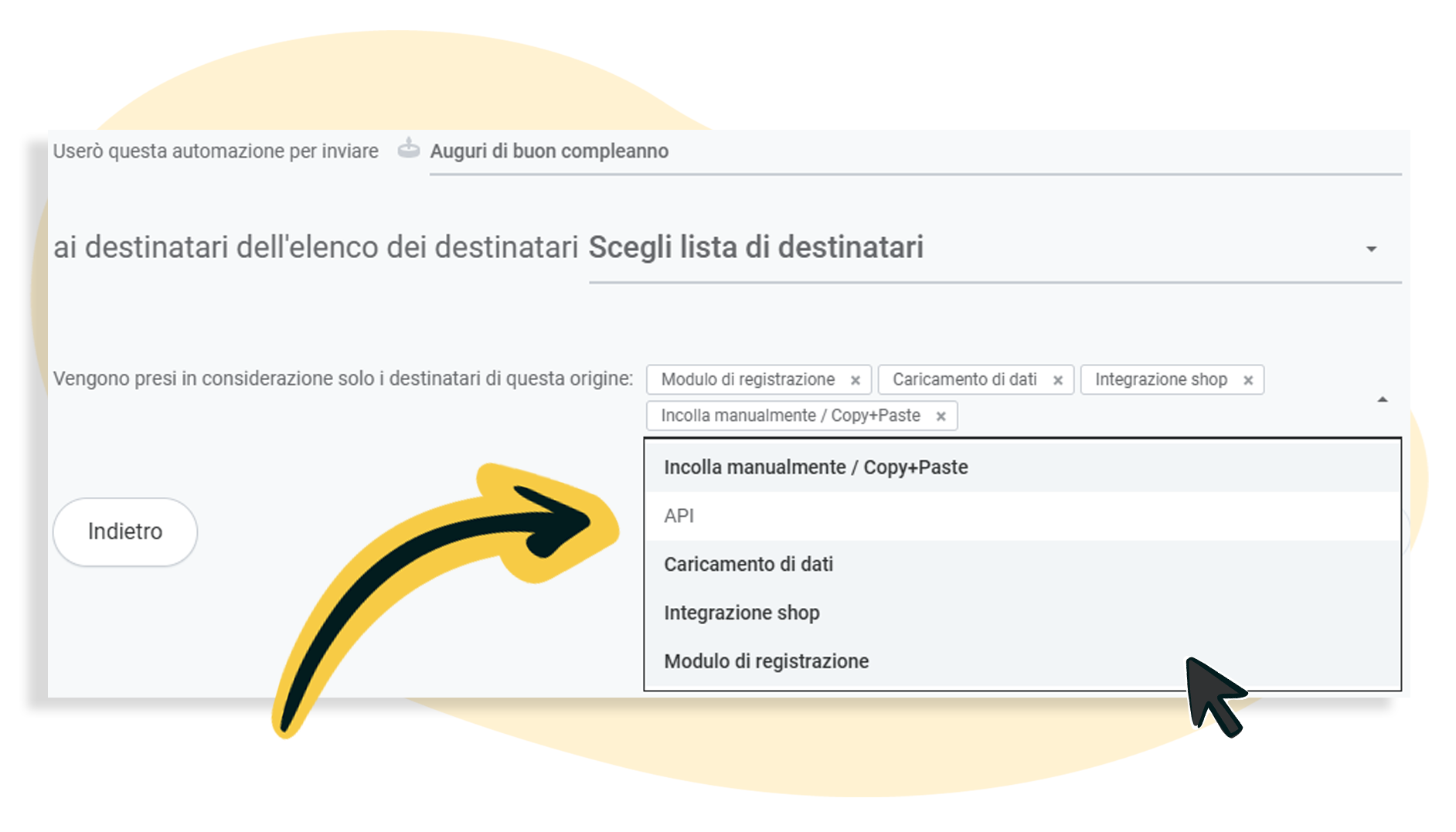Click the recipient list dropdown arrow
The height and width of the screenshot is (832, 1456).
(x=1371, y=249)
